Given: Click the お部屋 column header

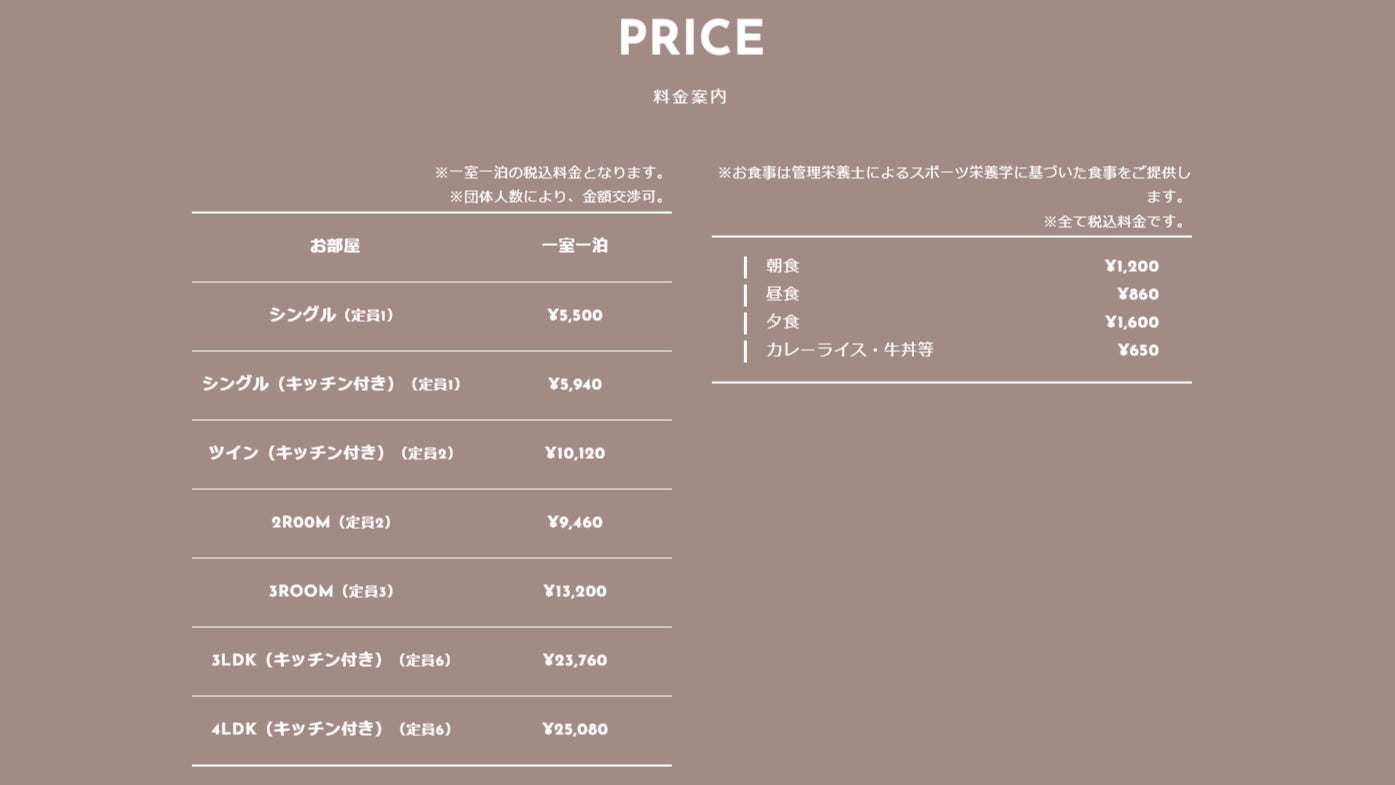Looking at the screenshot, I should pyautogui.click(x=334, y=246).
